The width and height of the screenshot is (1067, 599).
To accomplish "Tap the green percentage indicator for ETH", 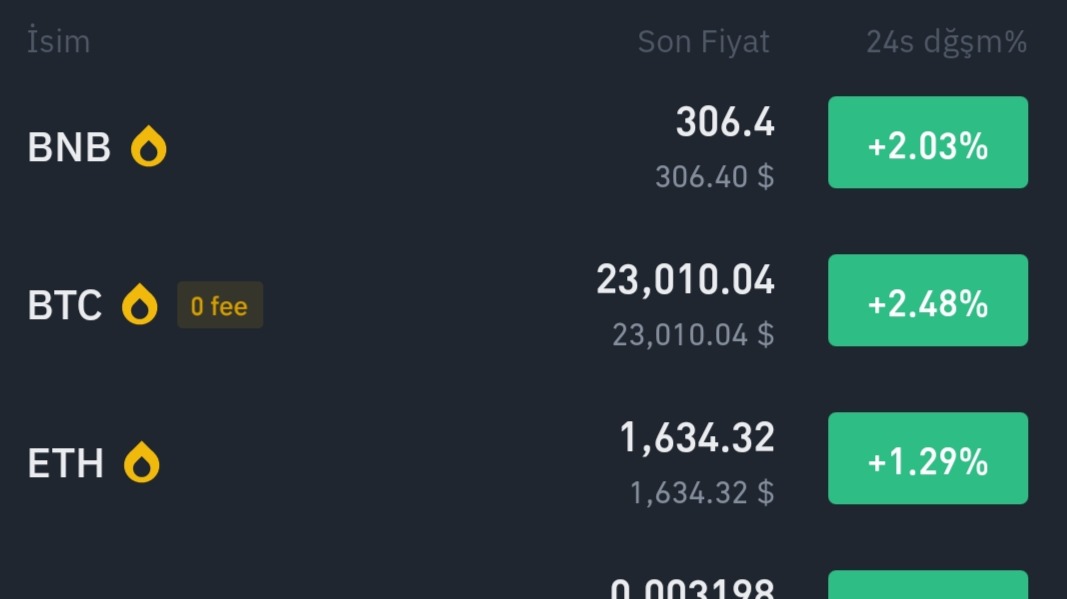I will 927,457.
